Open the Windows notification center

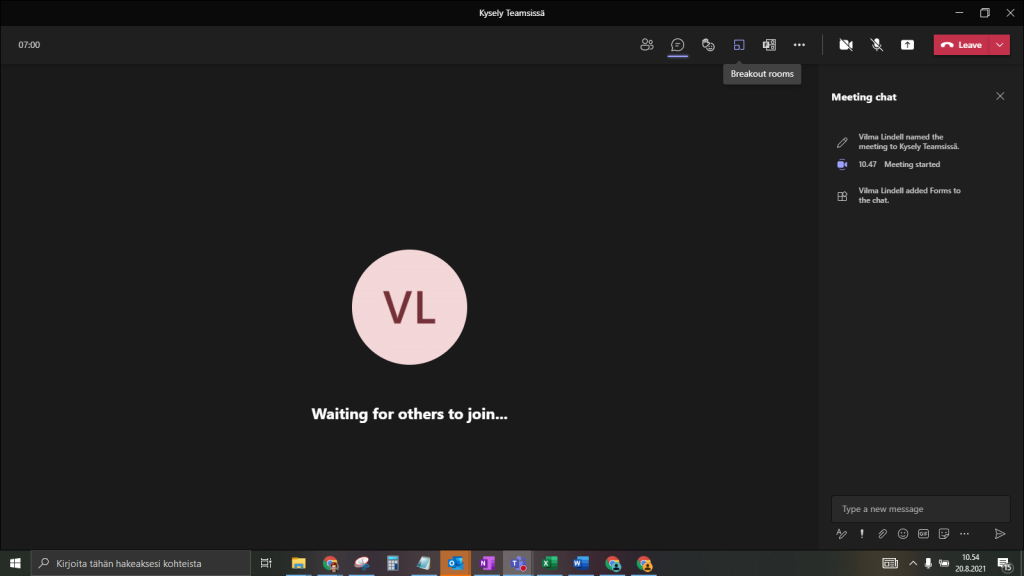coord(1005,563)
